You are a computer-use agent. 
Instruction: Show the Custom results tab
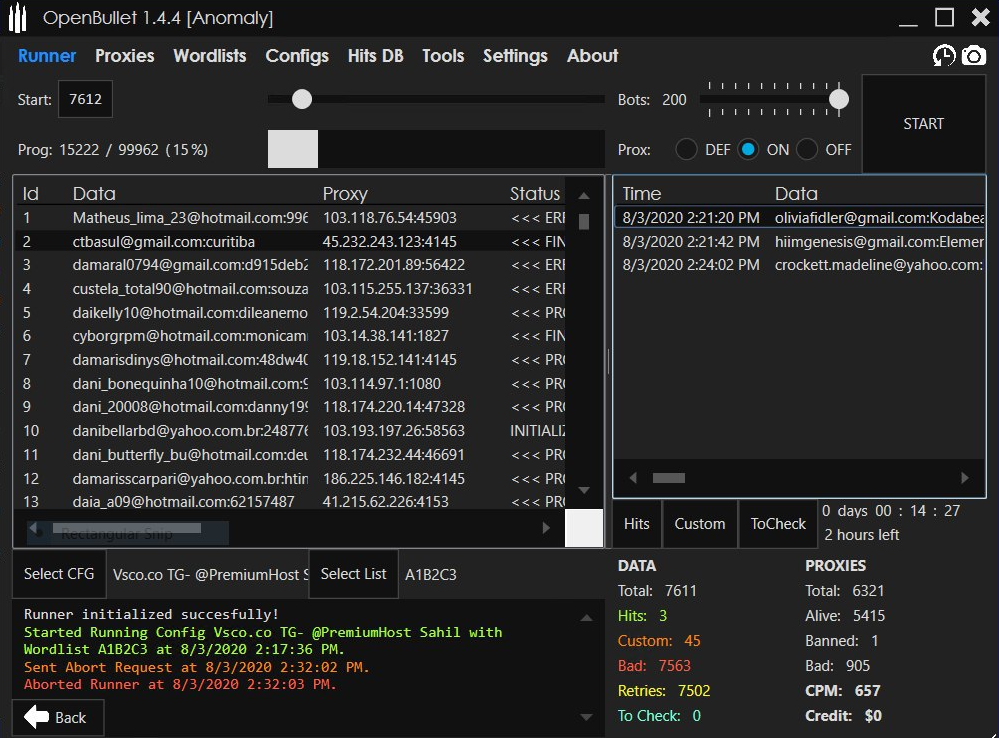[700, 524]
